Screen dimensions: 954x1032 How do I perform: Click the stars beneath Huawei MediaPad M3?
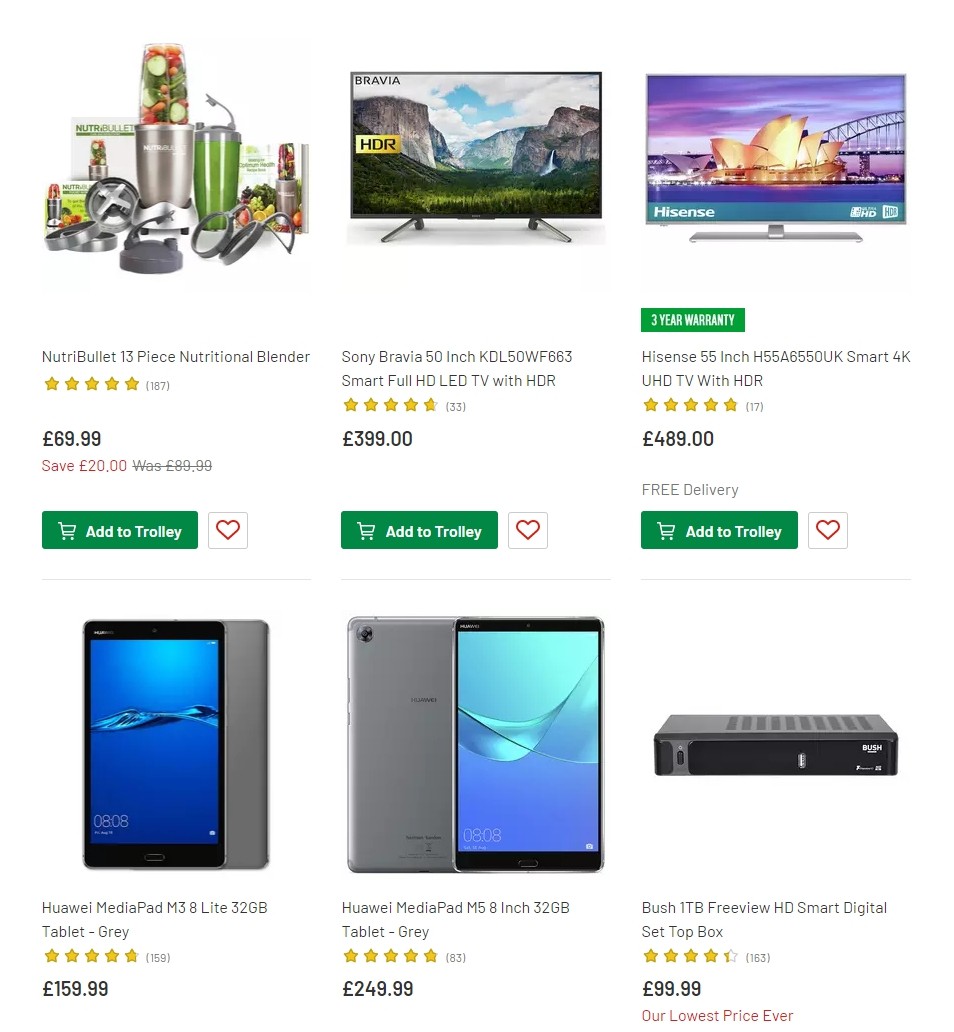pos(91,956)
